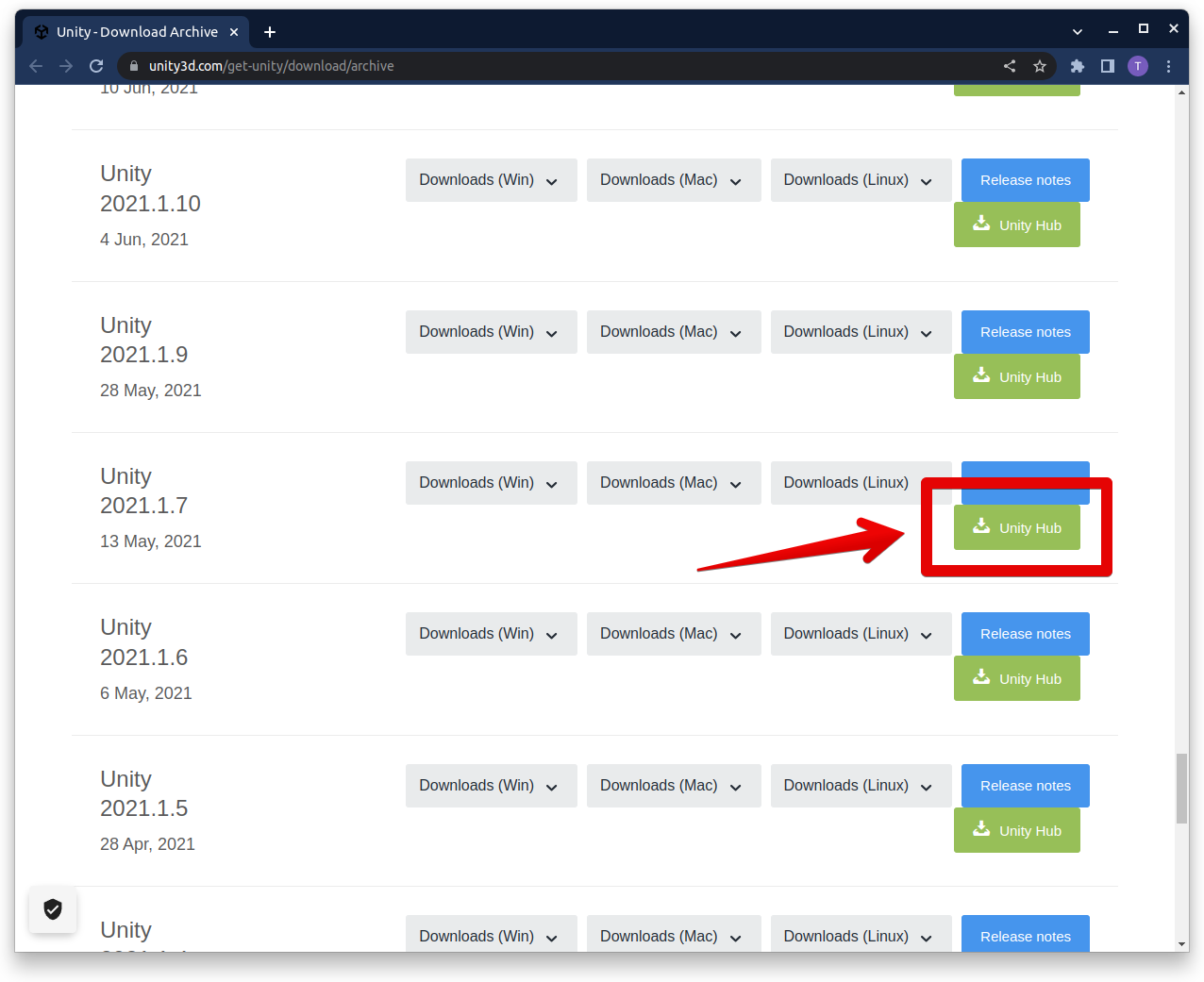Click Unity Hub for version 2021.1.9
Viewport: 1204px width, 982px height.
(x=1017, y=376)
